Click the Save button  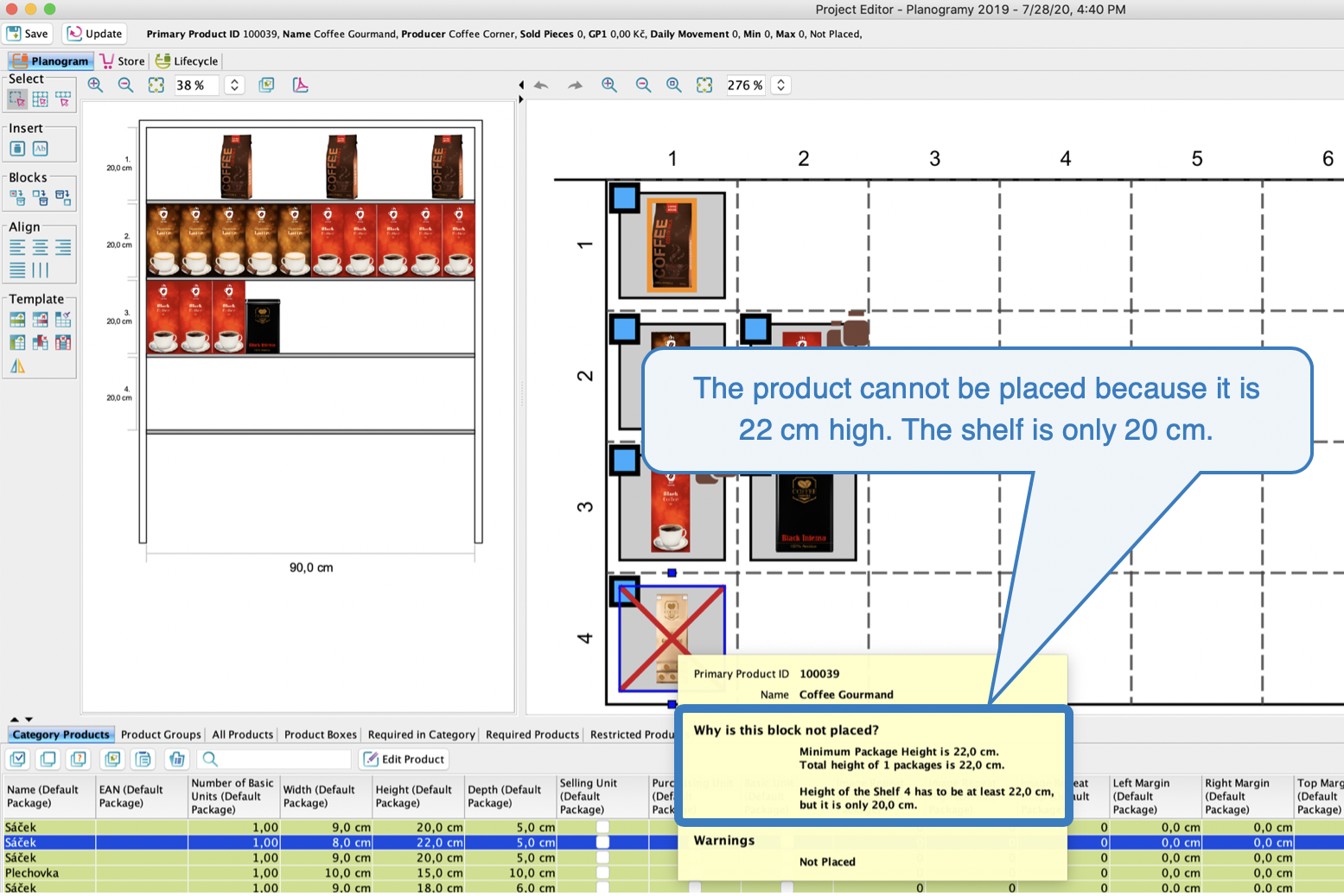pyautogui.click(x=28, y=34)
